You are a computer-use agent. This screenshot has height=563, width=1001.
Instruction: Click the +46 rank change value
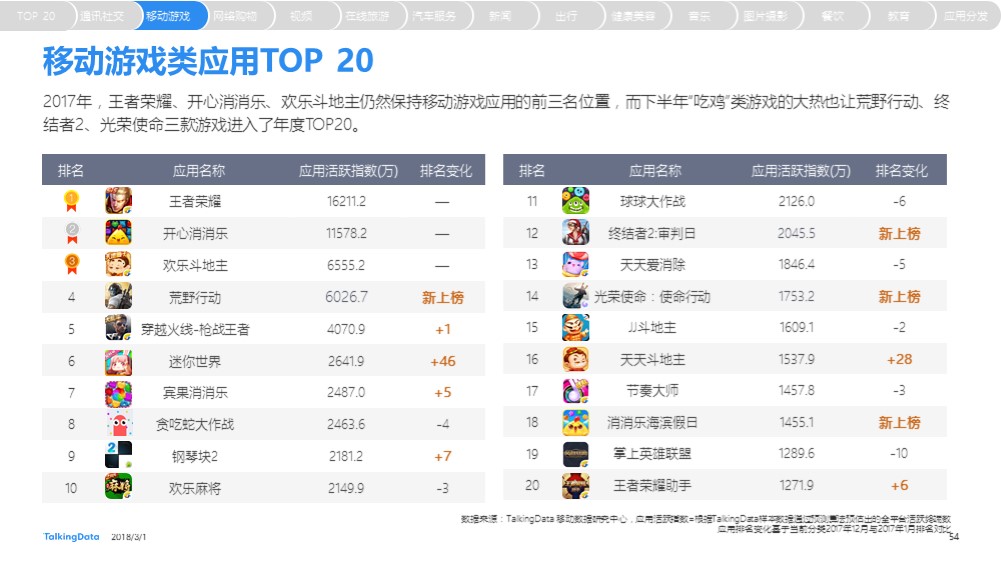click(443, 361)
